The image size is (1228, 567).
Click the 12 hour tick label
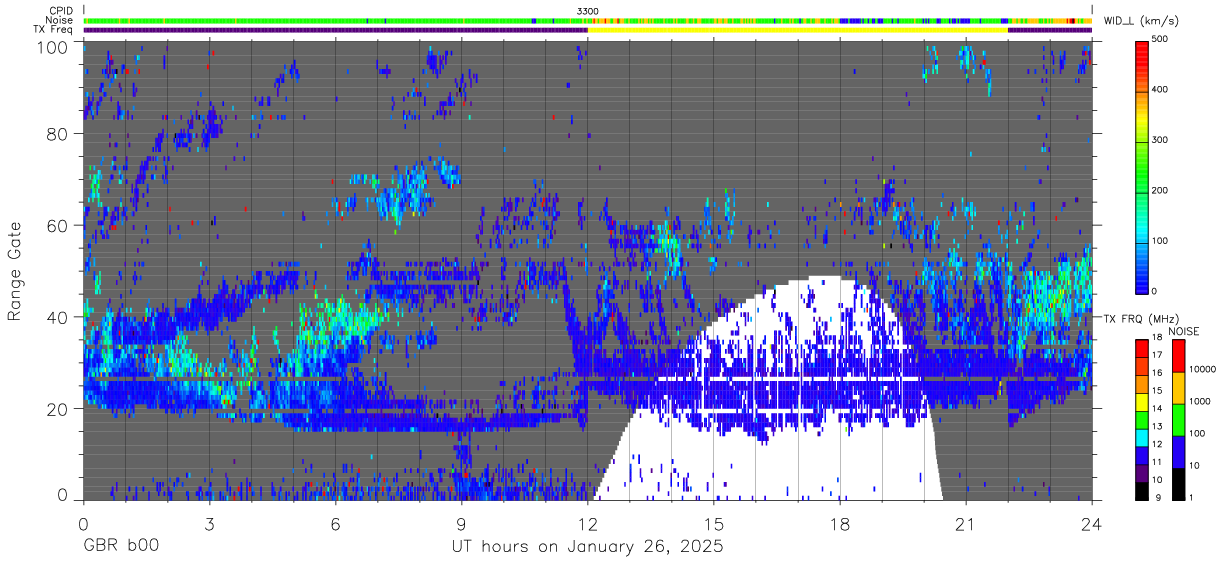pyautogui.click(x=587, y=524)
